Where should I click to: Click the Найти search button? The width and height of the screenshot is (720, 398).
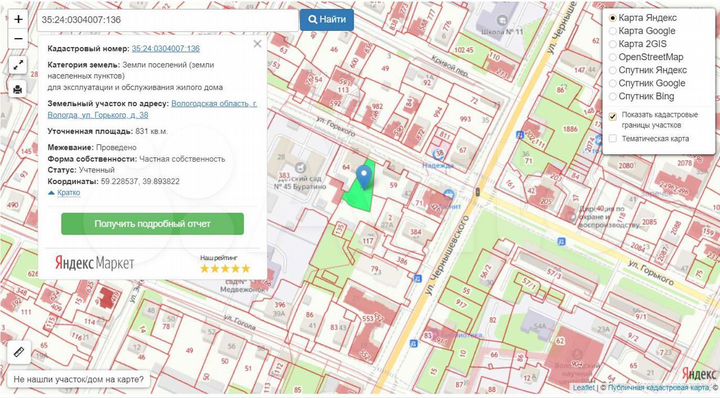327,20
